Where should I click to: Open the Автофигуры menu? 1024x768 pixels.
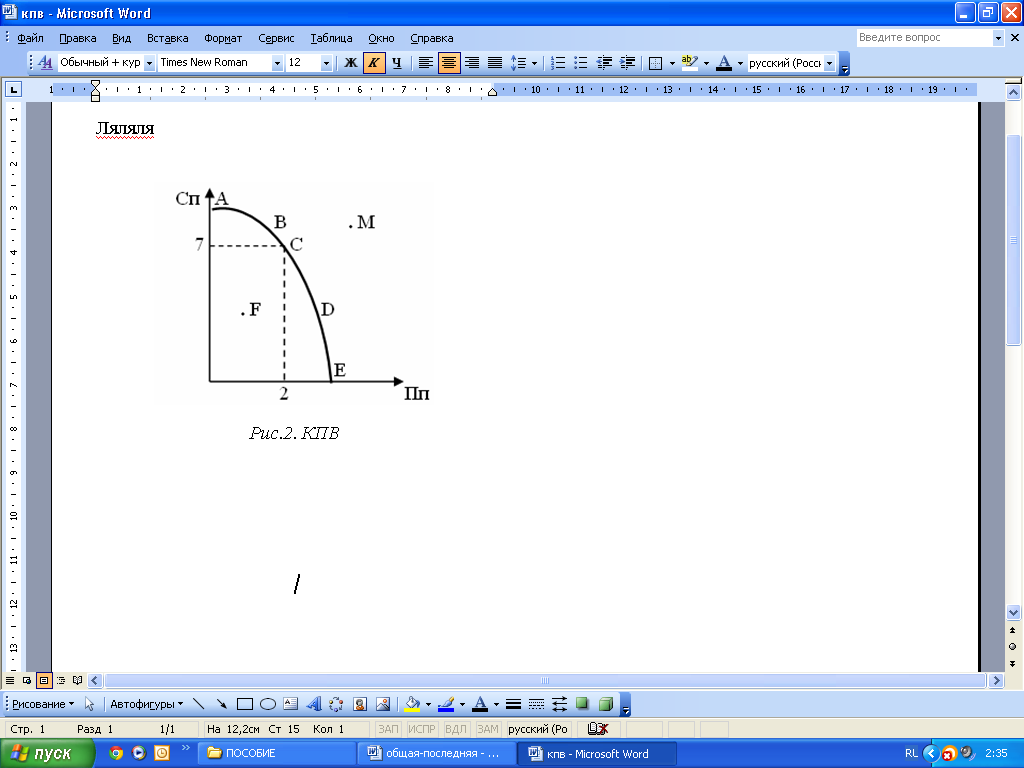(146, 704)
